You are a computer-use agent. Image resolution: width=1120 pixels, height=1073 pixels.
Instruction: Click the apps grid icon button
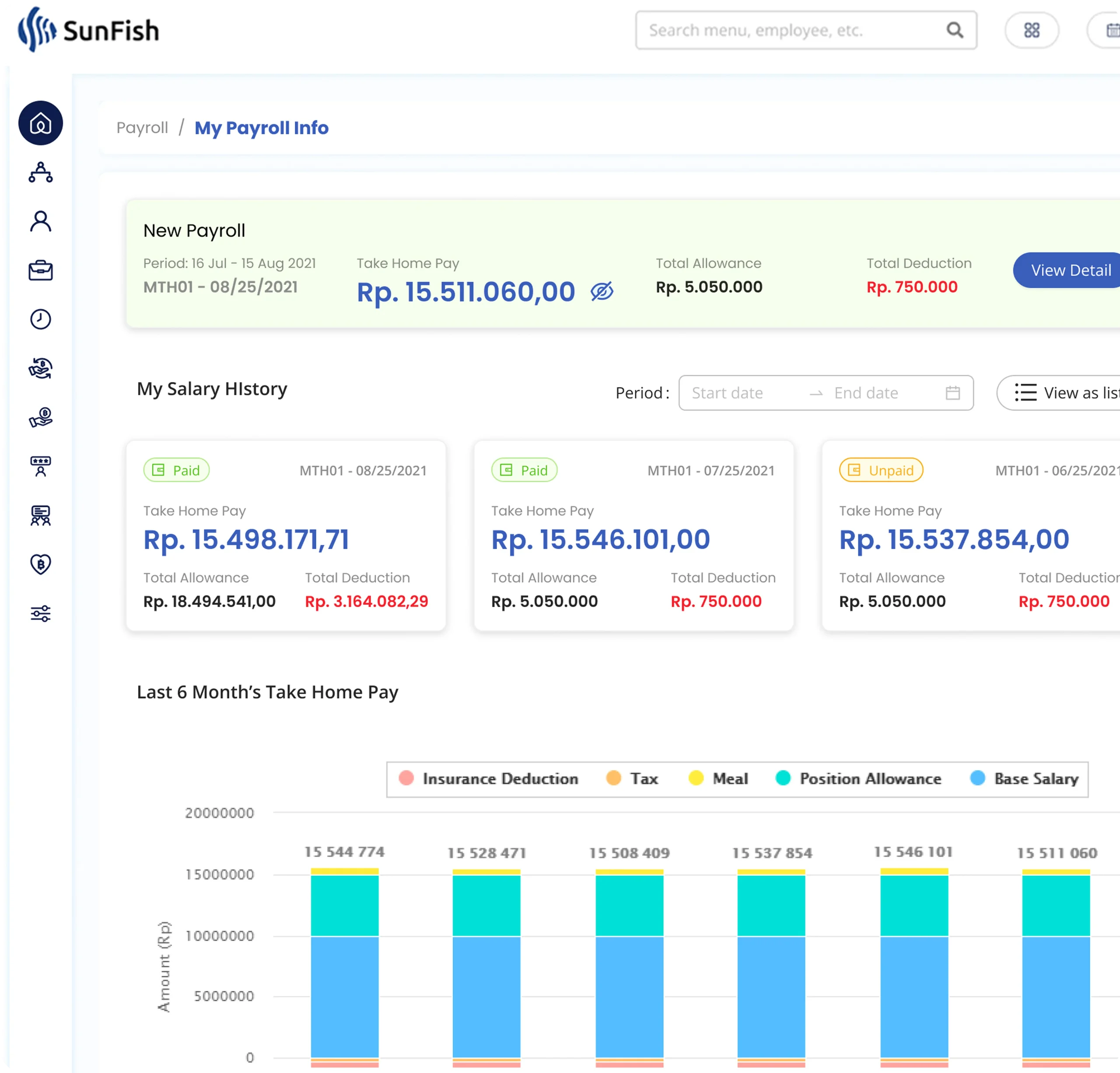(x=1032, y=30)
